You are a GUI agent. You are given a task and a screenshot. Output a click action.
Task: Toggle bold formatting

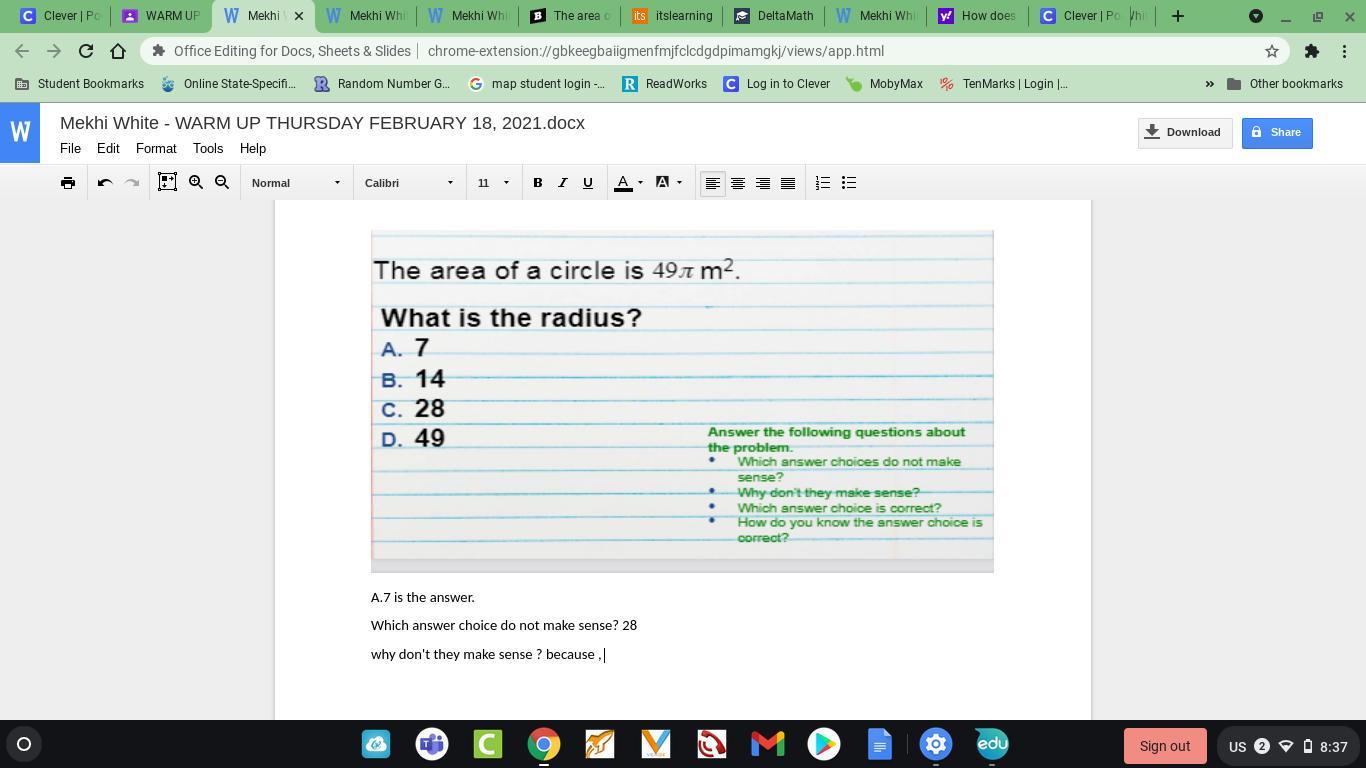coord(538,183)
